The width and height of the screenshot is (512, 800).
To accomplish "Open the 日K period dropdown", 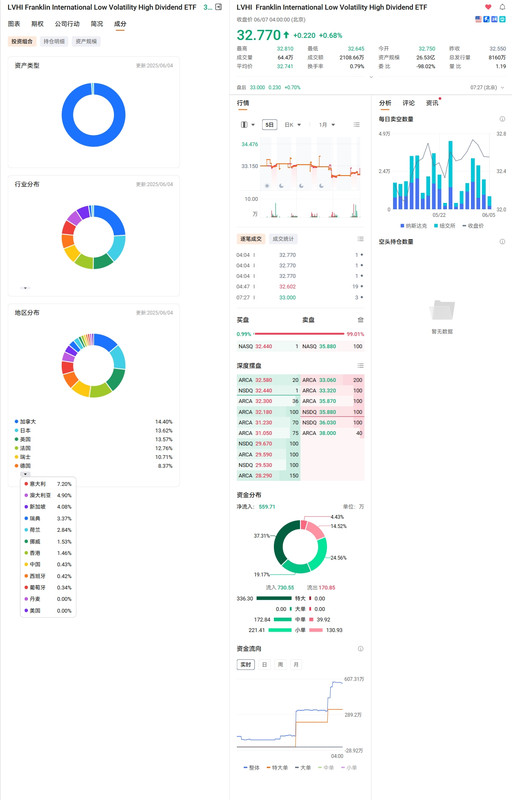I will tap(292, 124).
